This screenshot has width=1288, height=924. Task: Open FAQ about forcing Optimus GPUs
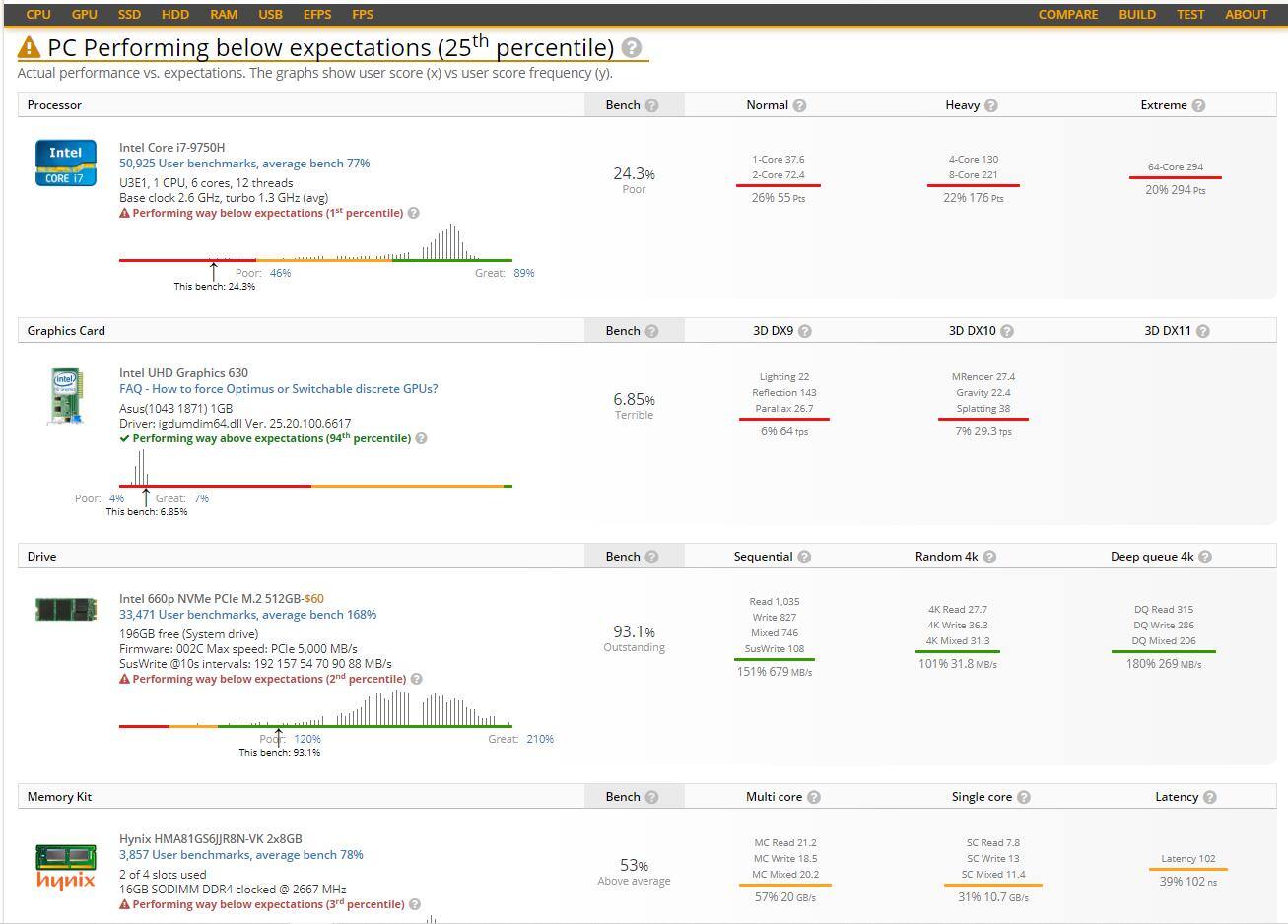pyautogui.click(x=278, y=389)
